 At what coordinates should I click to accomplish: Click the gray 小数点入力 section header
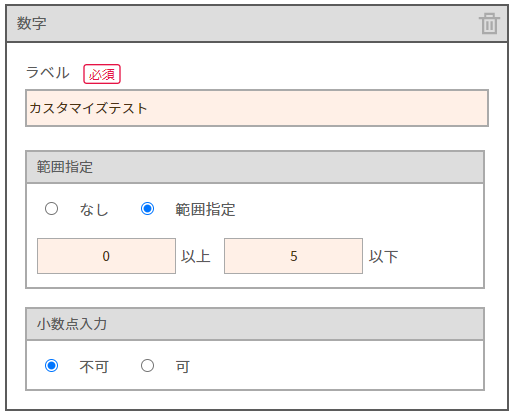[255, 324]
